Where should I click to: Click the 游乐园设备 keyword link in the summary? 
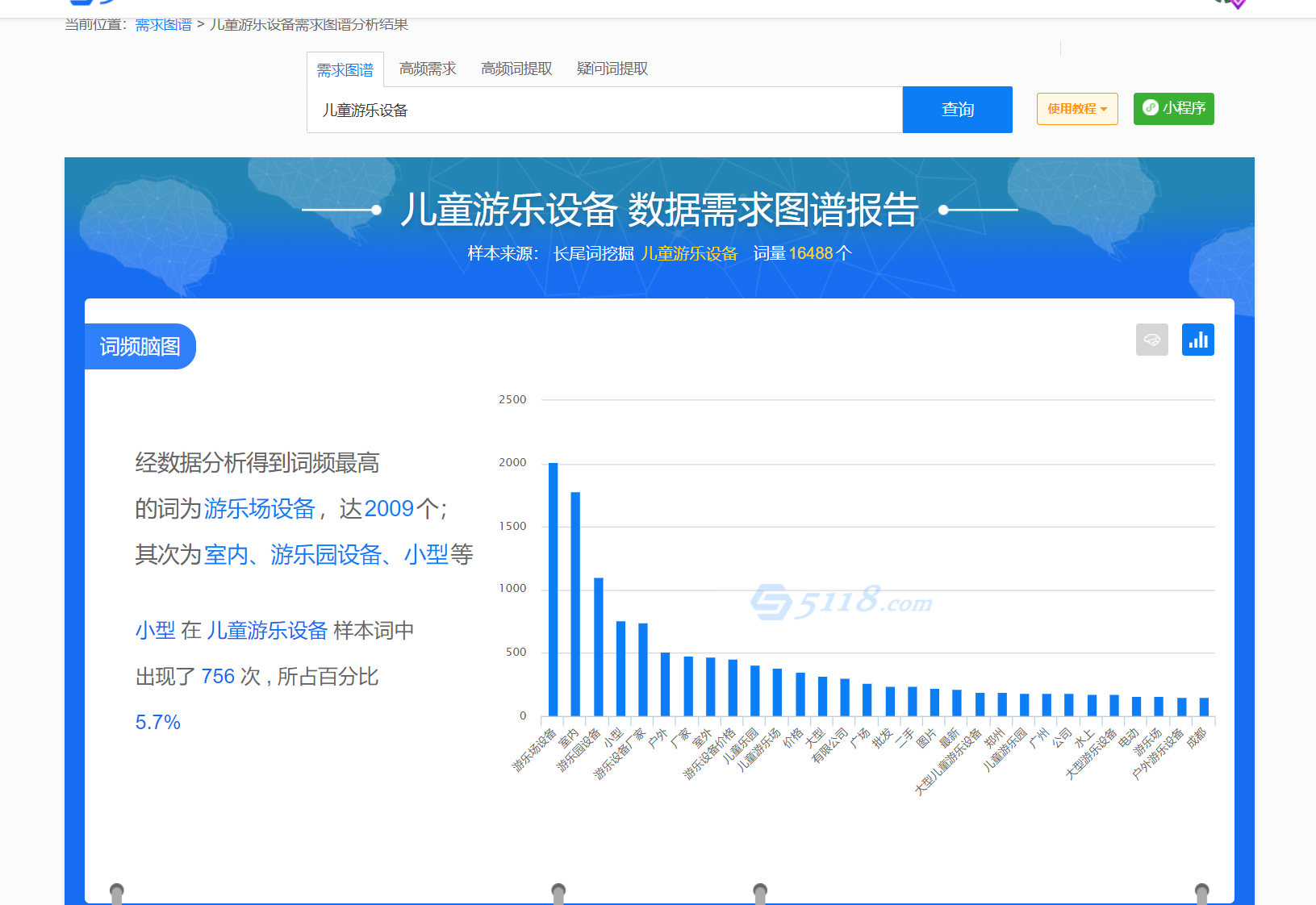[326, 554]
